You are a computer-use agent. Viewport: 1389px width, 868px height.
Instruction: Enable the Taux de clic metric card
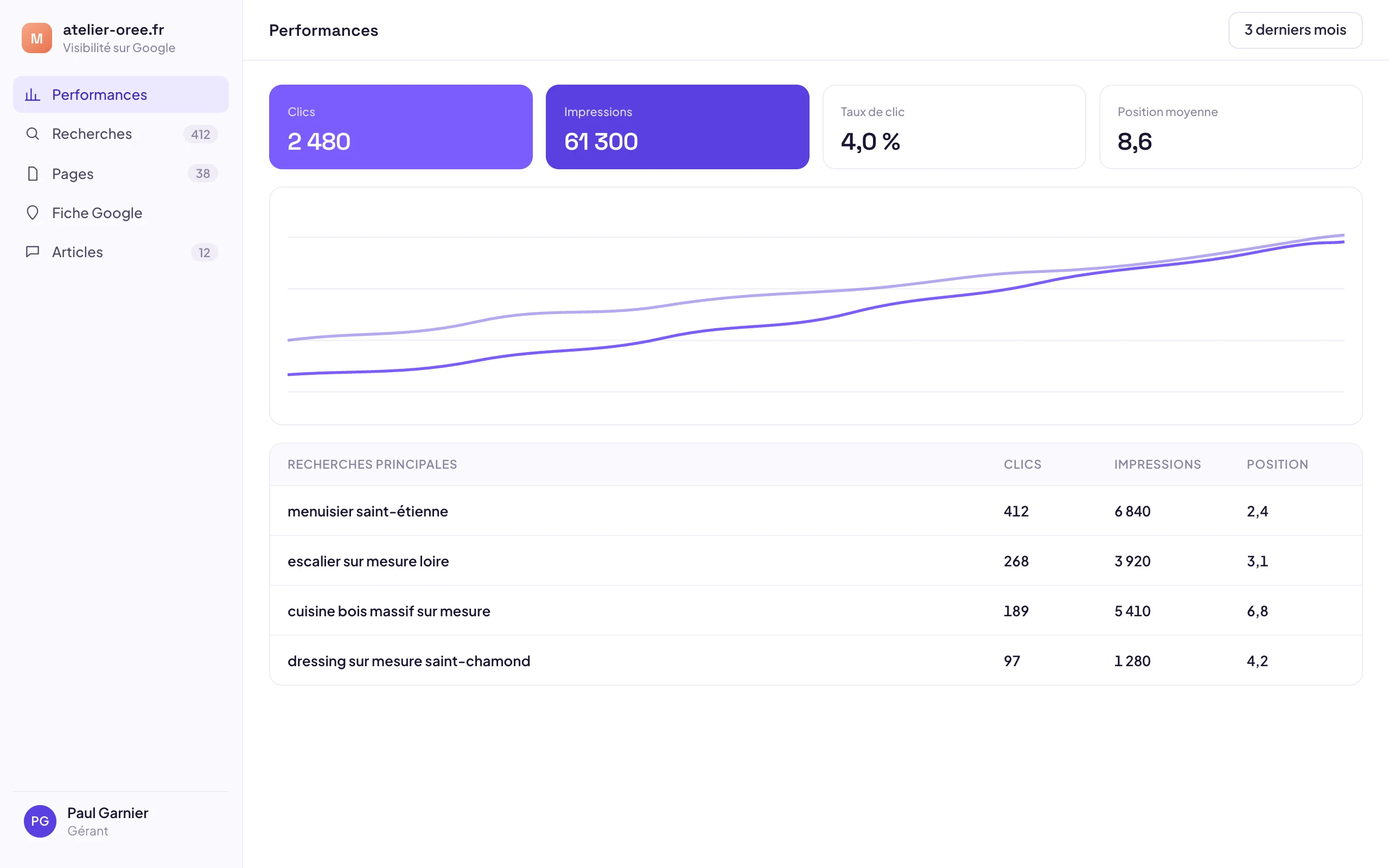[954, 127]
